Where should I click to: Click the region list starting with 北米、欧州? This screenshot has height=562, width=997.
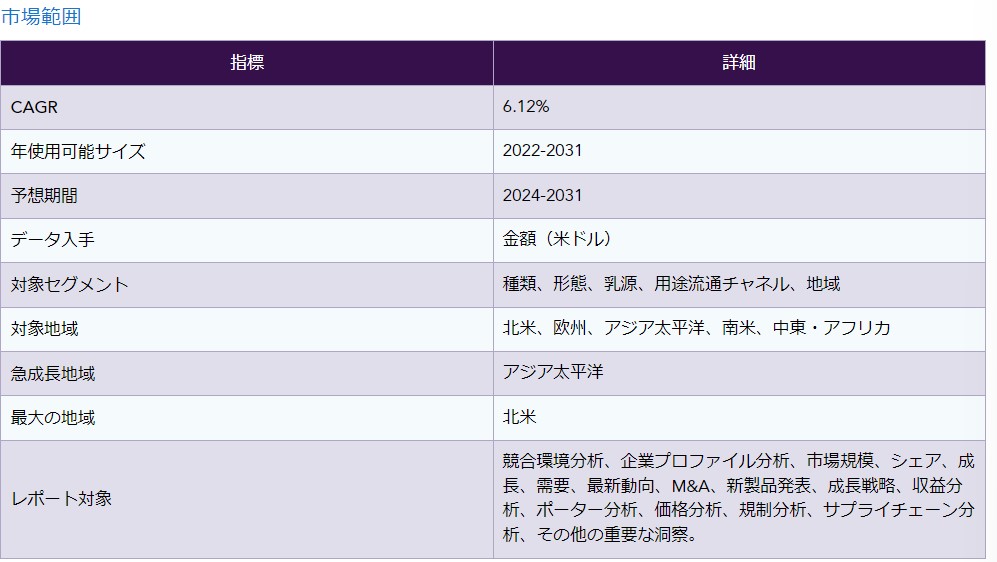(x=696, y=328)
